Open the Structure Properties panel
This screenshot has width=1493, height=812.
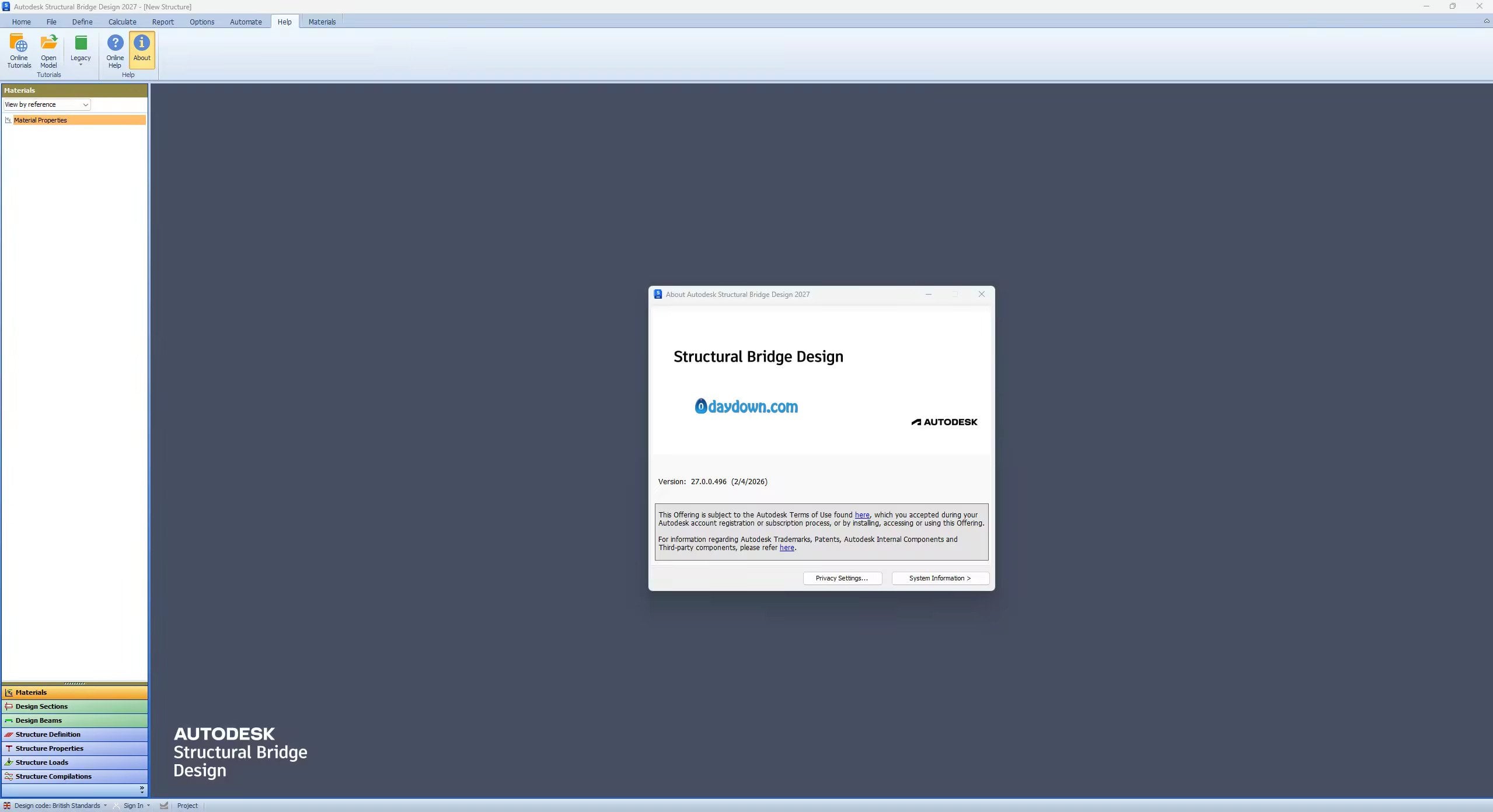pyautogui.click(x=75, y=748)
